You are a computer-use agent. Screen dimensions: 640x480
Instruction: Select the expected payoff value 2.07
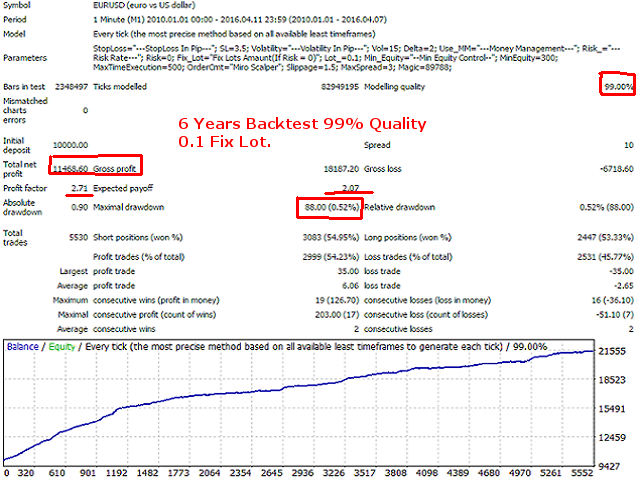pyautogui.click(x=351, y=188)
